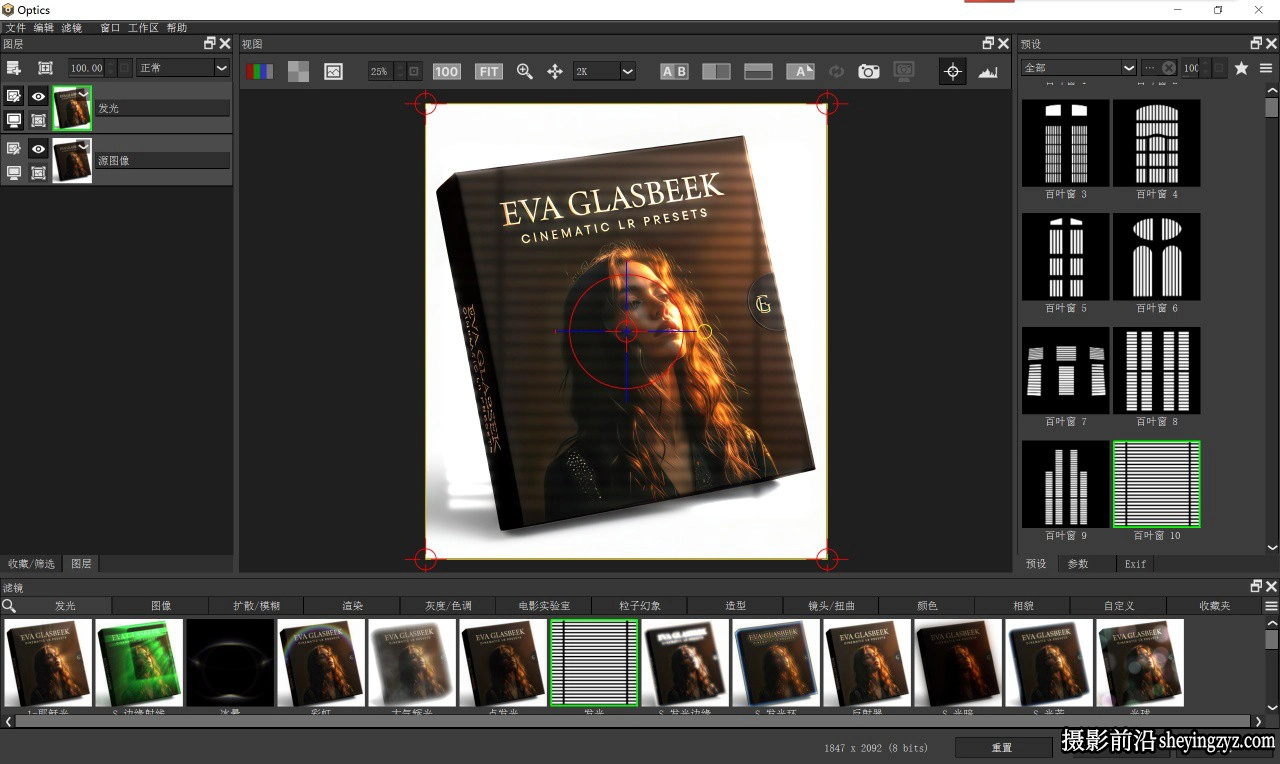Click the layer opacity field showing 100.00
The width and height of the screenshot is (1280, 764).
click(86, 68)
